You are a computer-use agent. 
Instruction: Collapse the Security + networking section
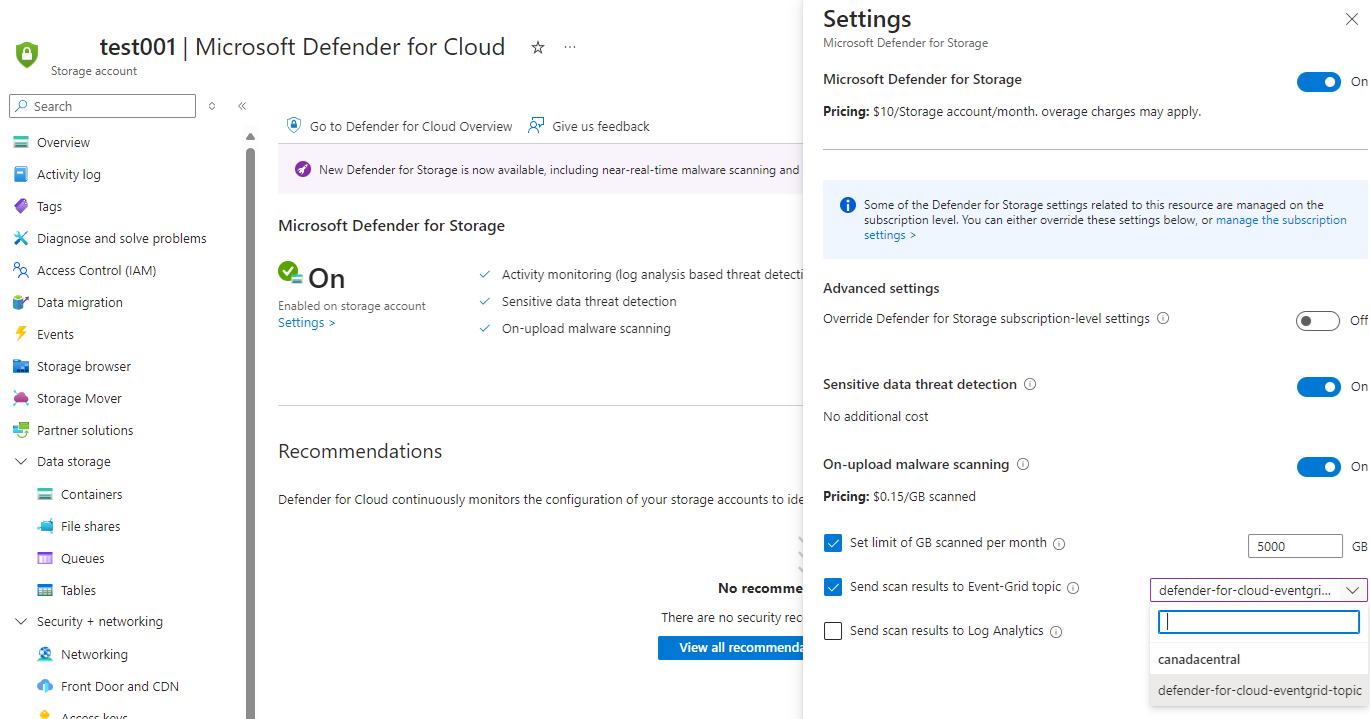point(21,622)
